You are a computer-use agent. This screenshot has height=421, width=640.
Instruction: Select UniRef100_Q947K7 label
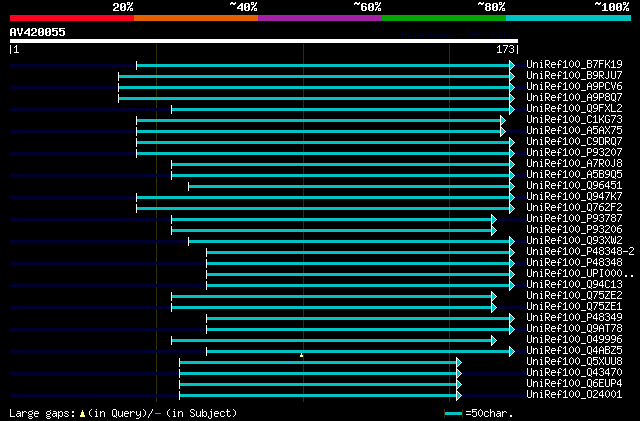[574, 197]
